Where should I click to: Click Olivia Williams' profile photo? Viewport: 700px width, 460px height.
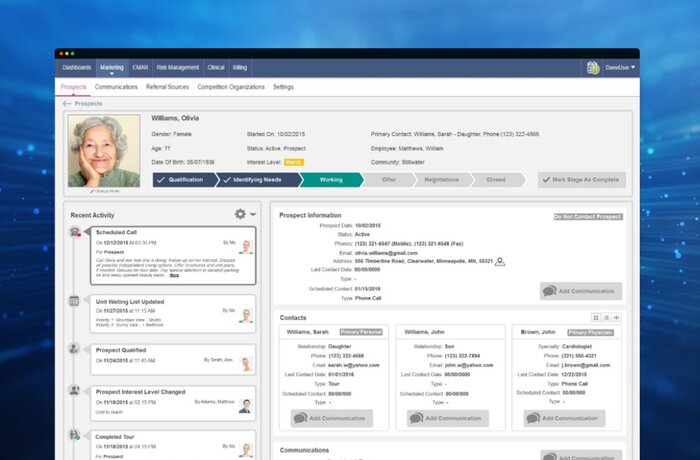(x=104, y=150)
